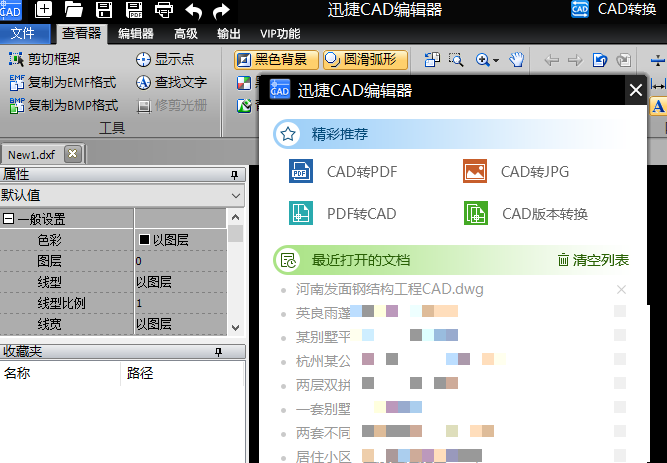Undo the last action
This screenshot has height=463, width=667.
[x=194, y=11]
